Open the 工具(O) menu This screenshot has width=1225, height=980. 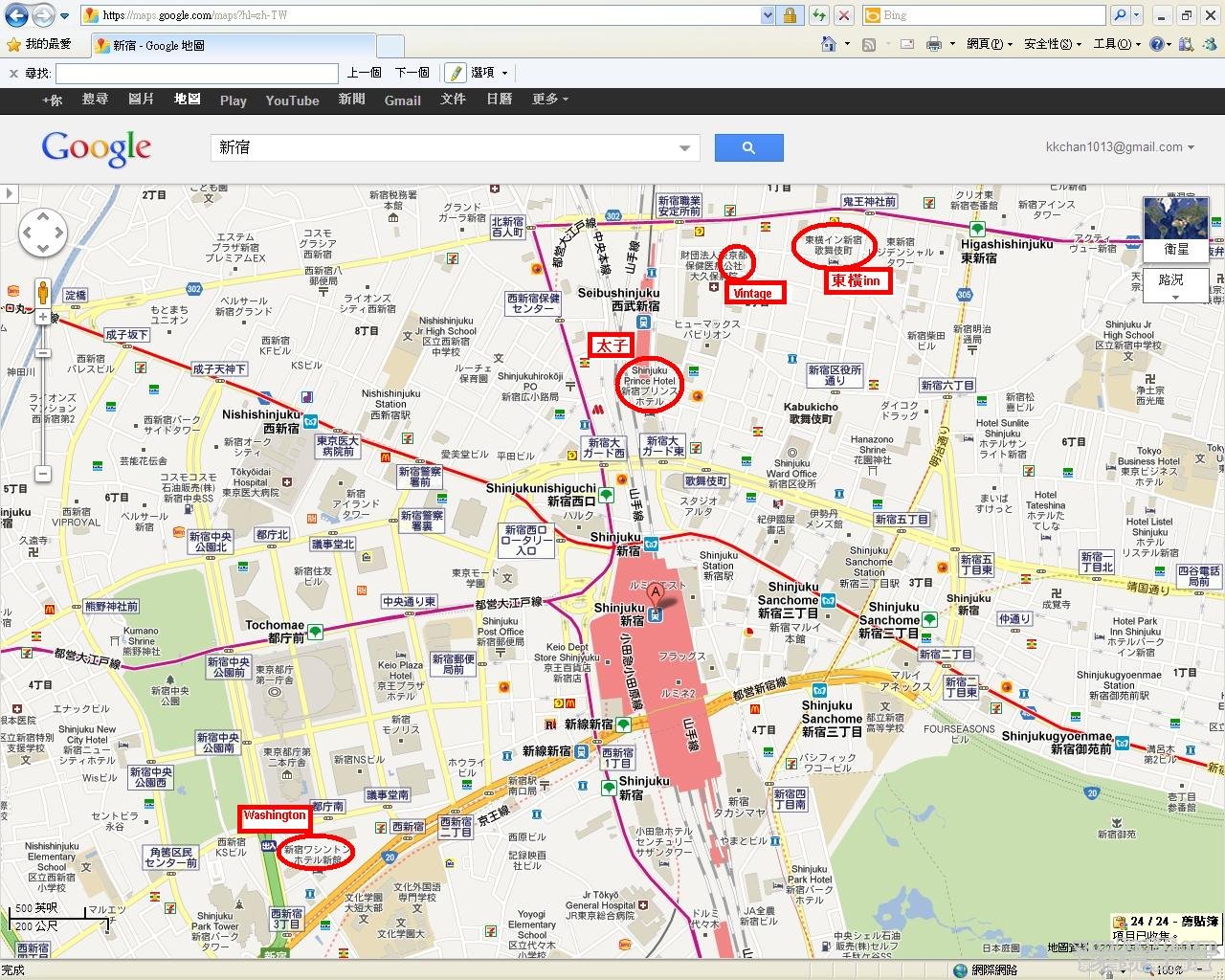pyautogui.click(x=1117, y=44)
